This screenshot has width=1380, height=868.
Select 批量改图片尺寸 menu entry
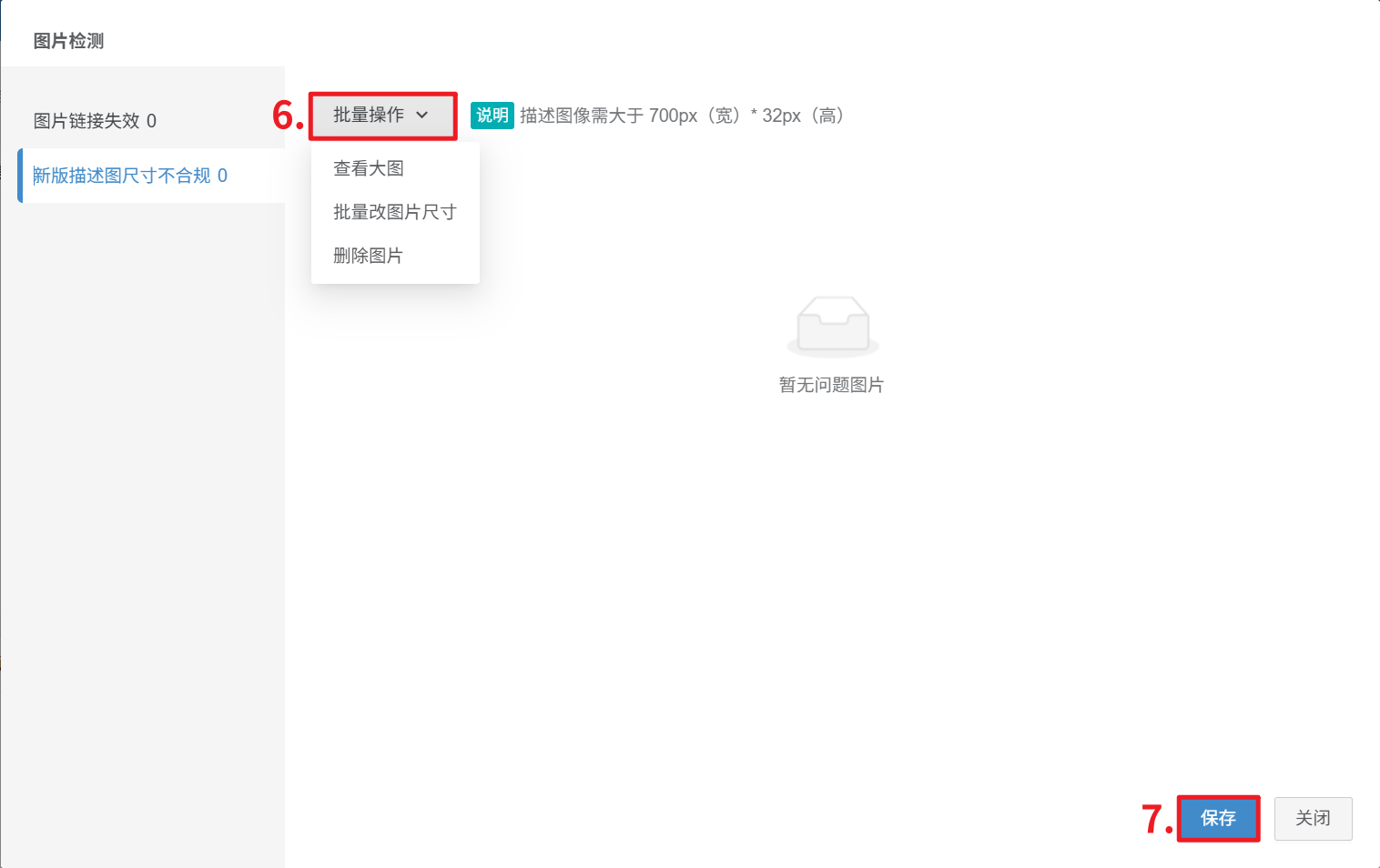point(395,212)
